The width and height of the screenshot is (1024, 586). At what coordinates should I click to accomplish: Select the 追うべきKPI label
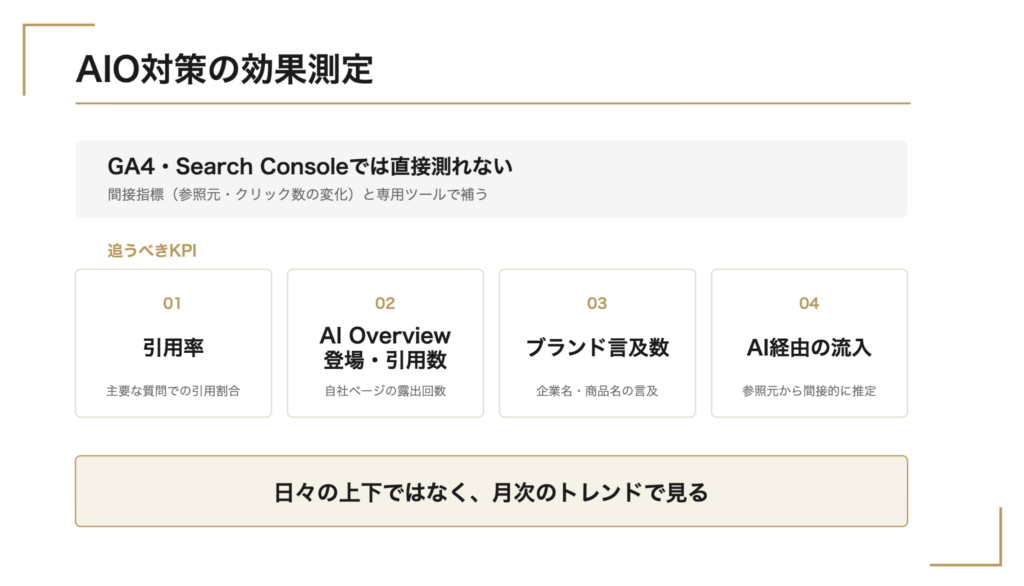152,250
